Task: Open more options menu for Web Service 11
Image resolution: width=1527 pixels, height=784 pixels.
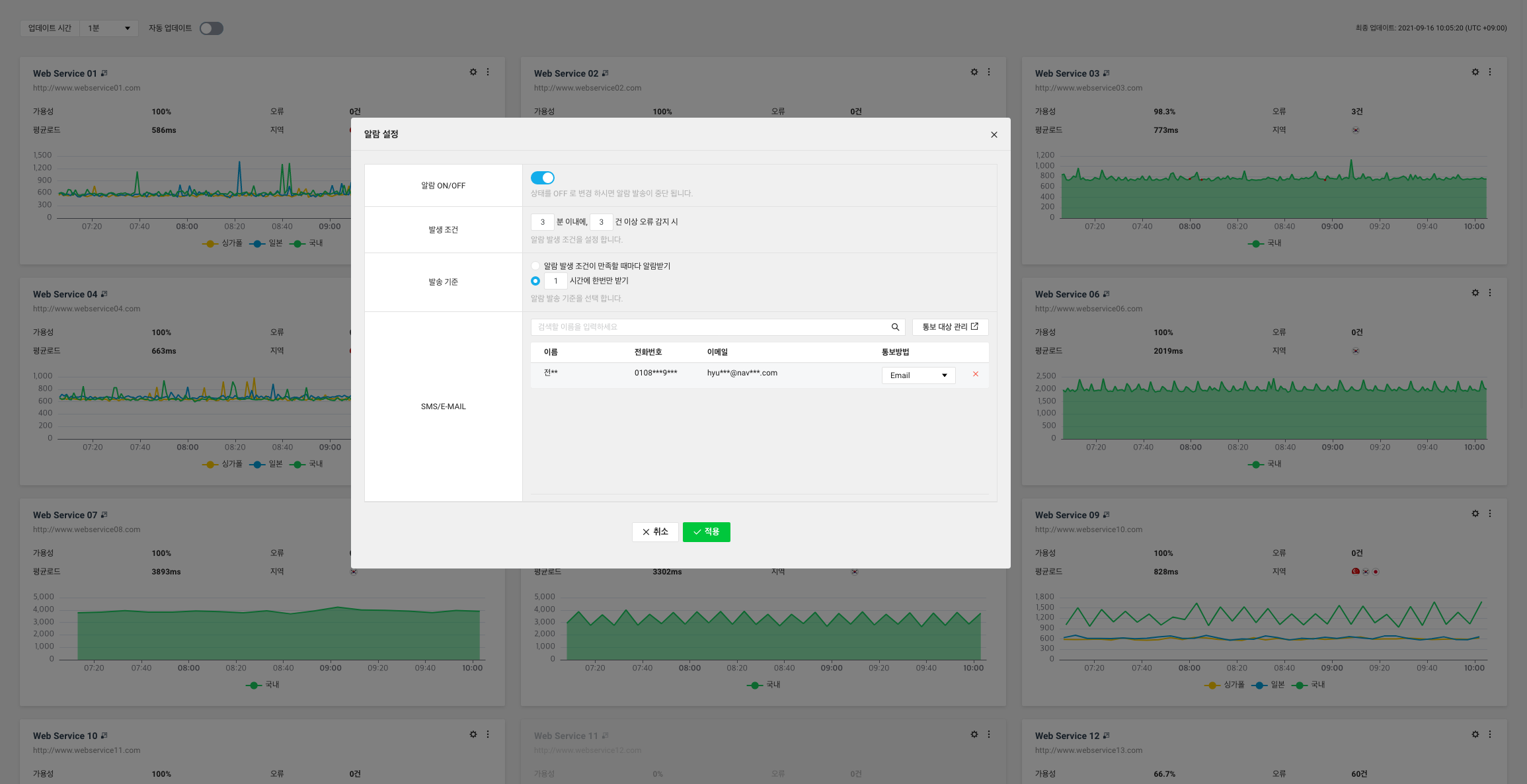Action: [989, 734]
